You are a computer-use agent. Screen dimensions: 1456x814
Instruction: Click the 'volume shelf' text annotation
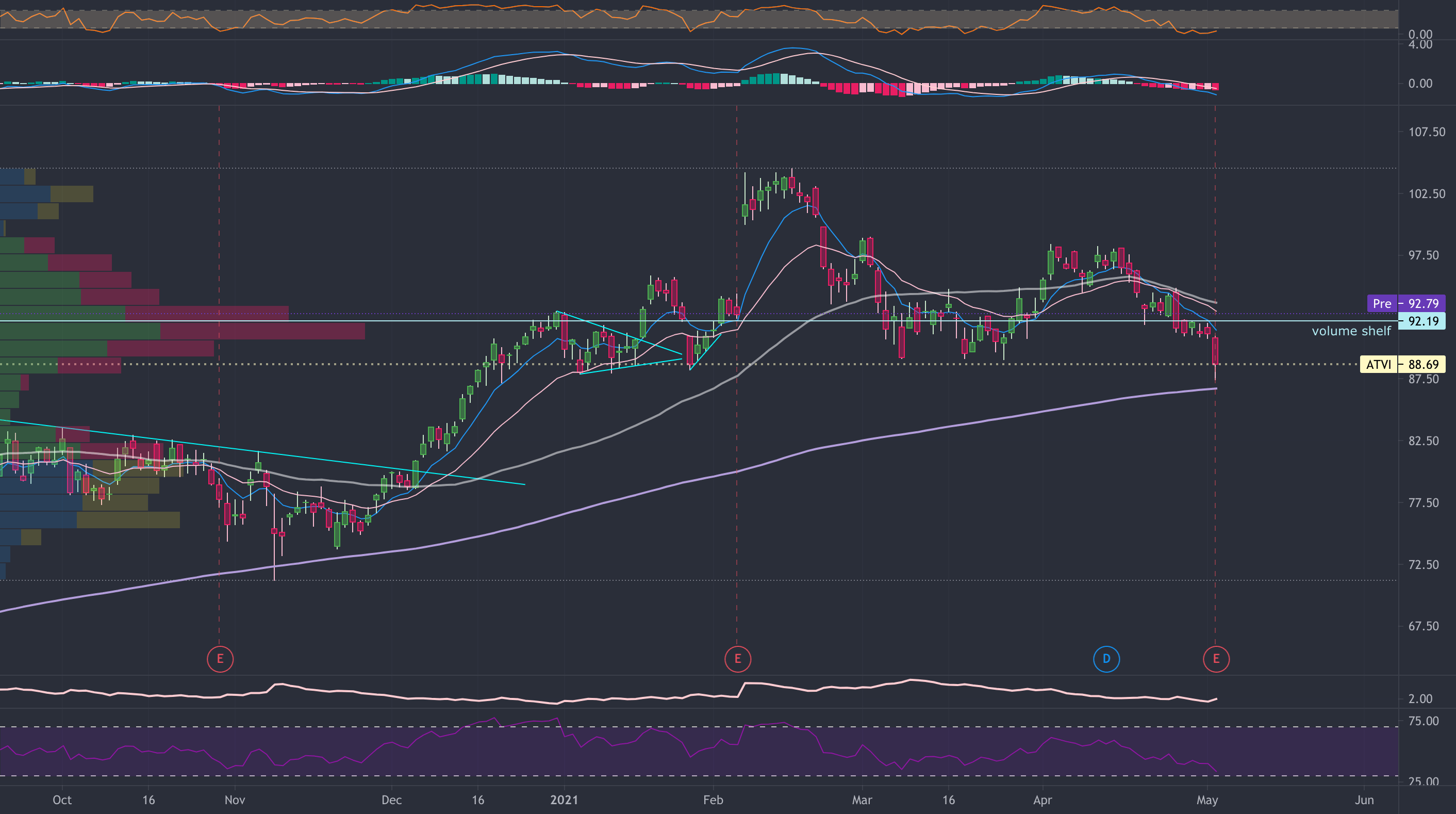coord(1351,331)
